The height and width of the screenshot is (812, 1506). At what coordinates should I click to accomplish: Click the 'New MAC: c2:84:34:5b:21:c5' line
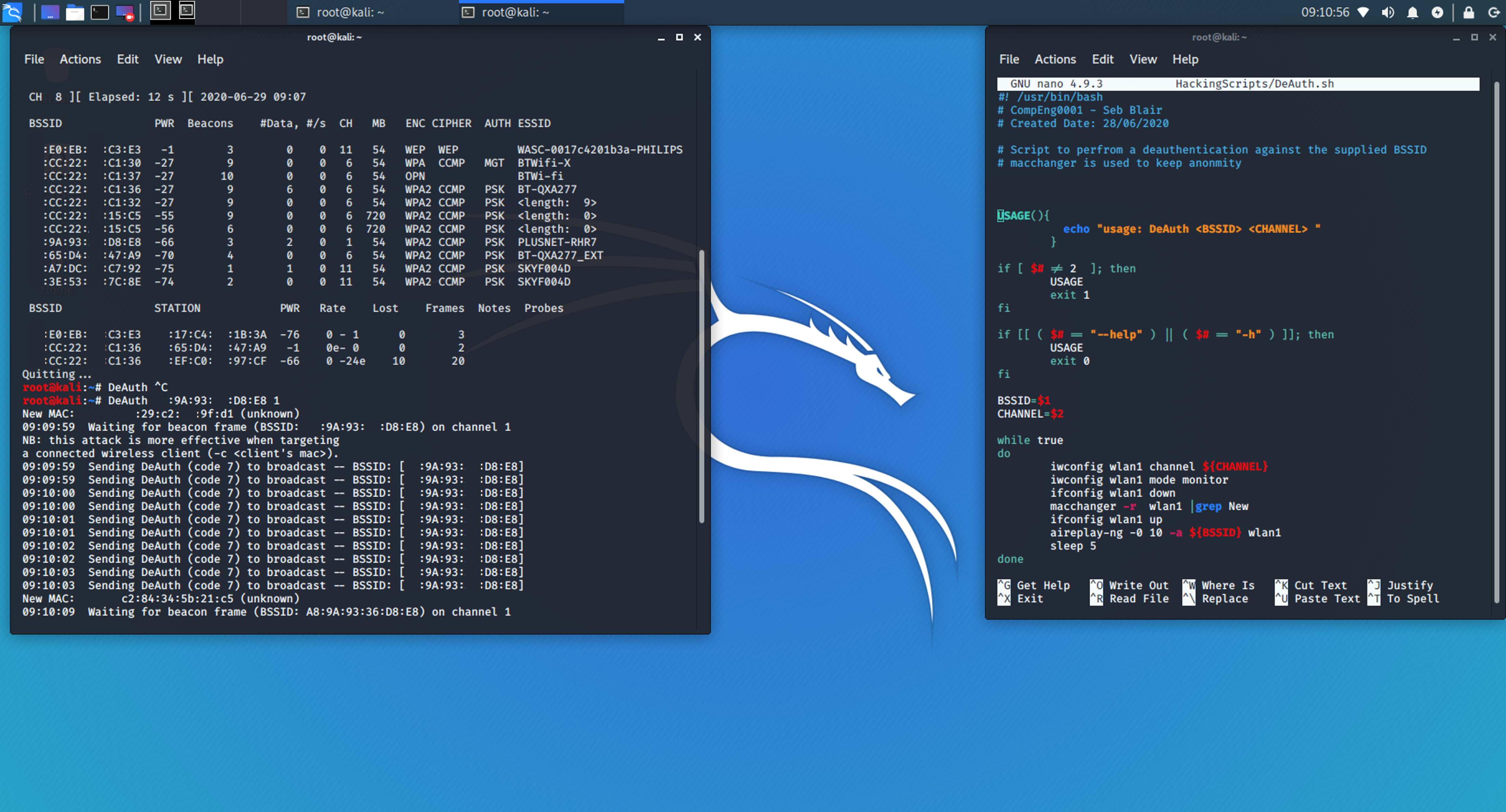click(x=161, y=598)
